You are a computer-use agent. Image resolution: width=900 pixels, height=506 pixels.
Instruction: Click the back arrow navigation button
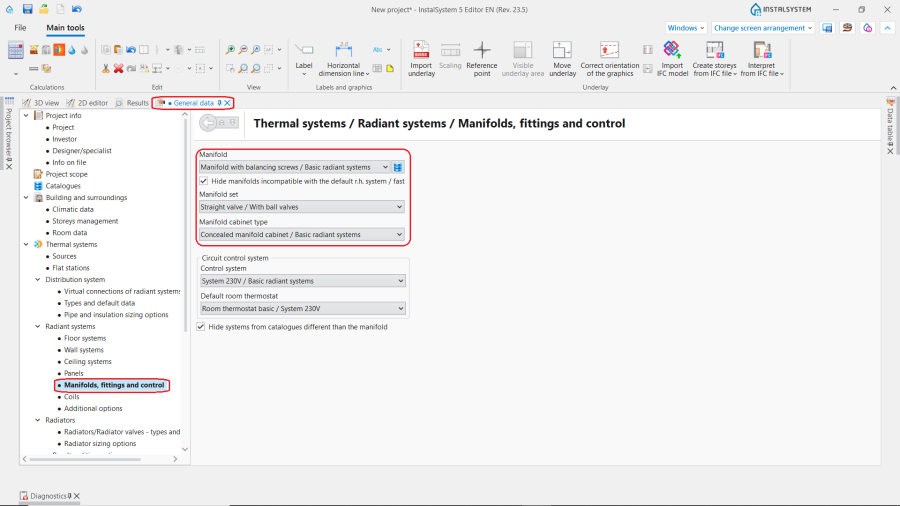tap(208, 122)
